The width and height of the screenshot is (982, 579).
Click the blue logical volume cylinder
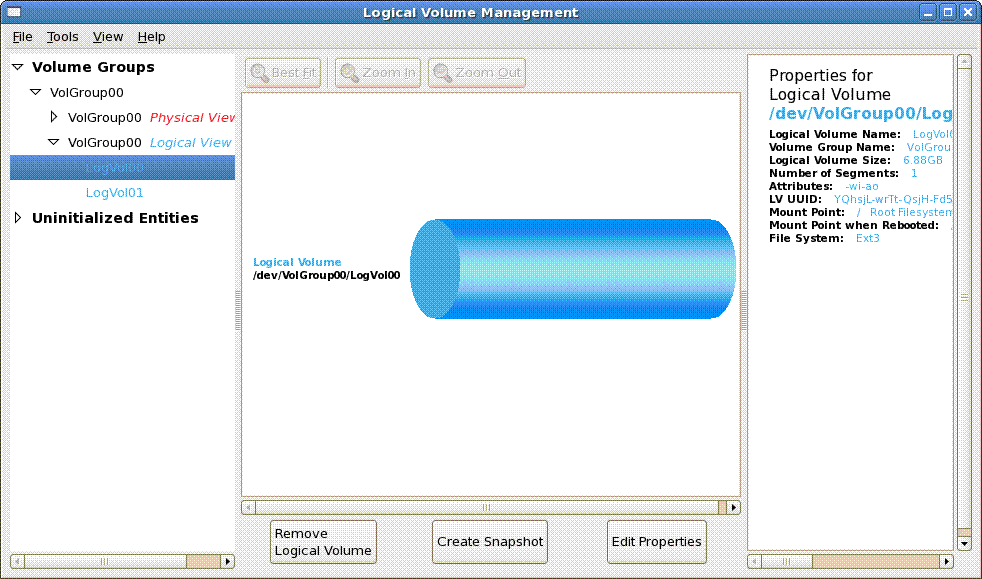click(x=572, y=269)
